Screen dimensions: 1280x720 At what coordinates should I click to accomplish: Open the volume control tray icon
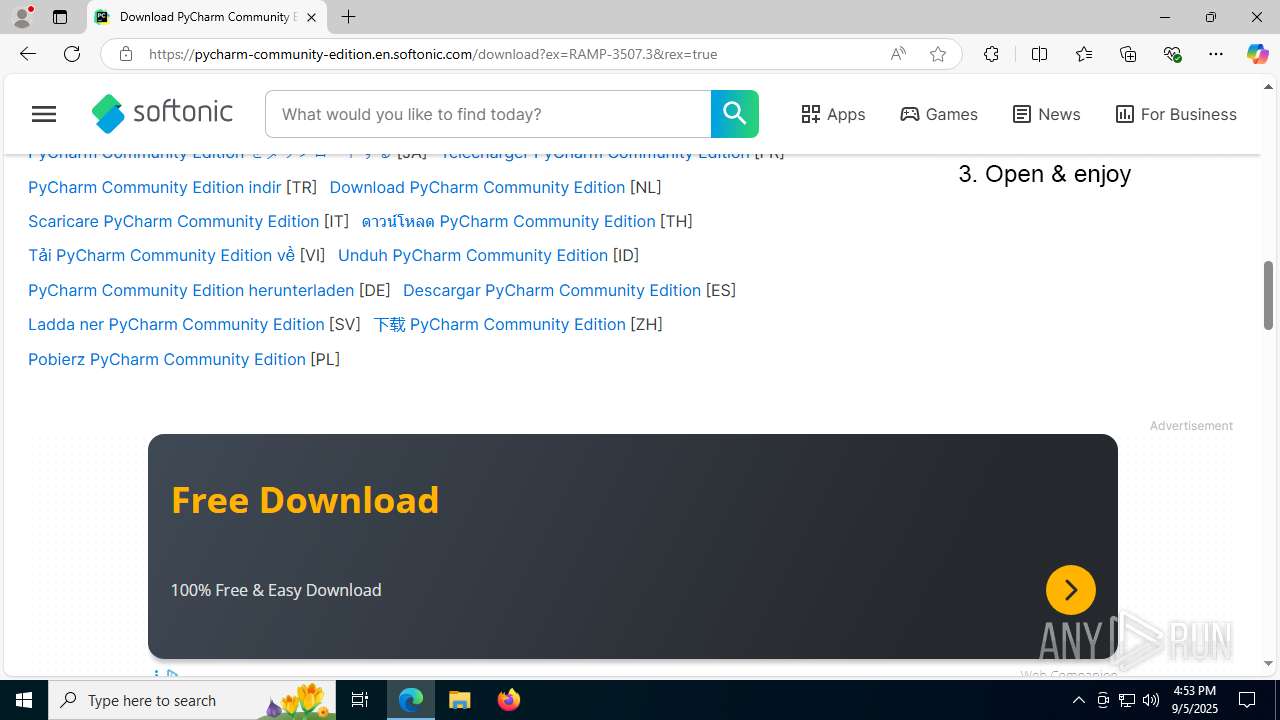1151,700
